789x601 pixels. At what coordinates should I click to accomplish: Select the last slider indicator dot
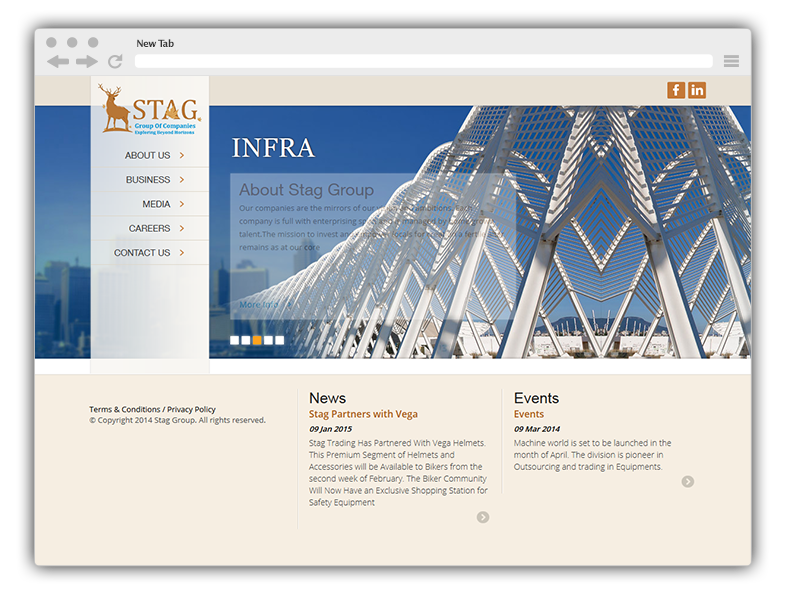(280, 340)
